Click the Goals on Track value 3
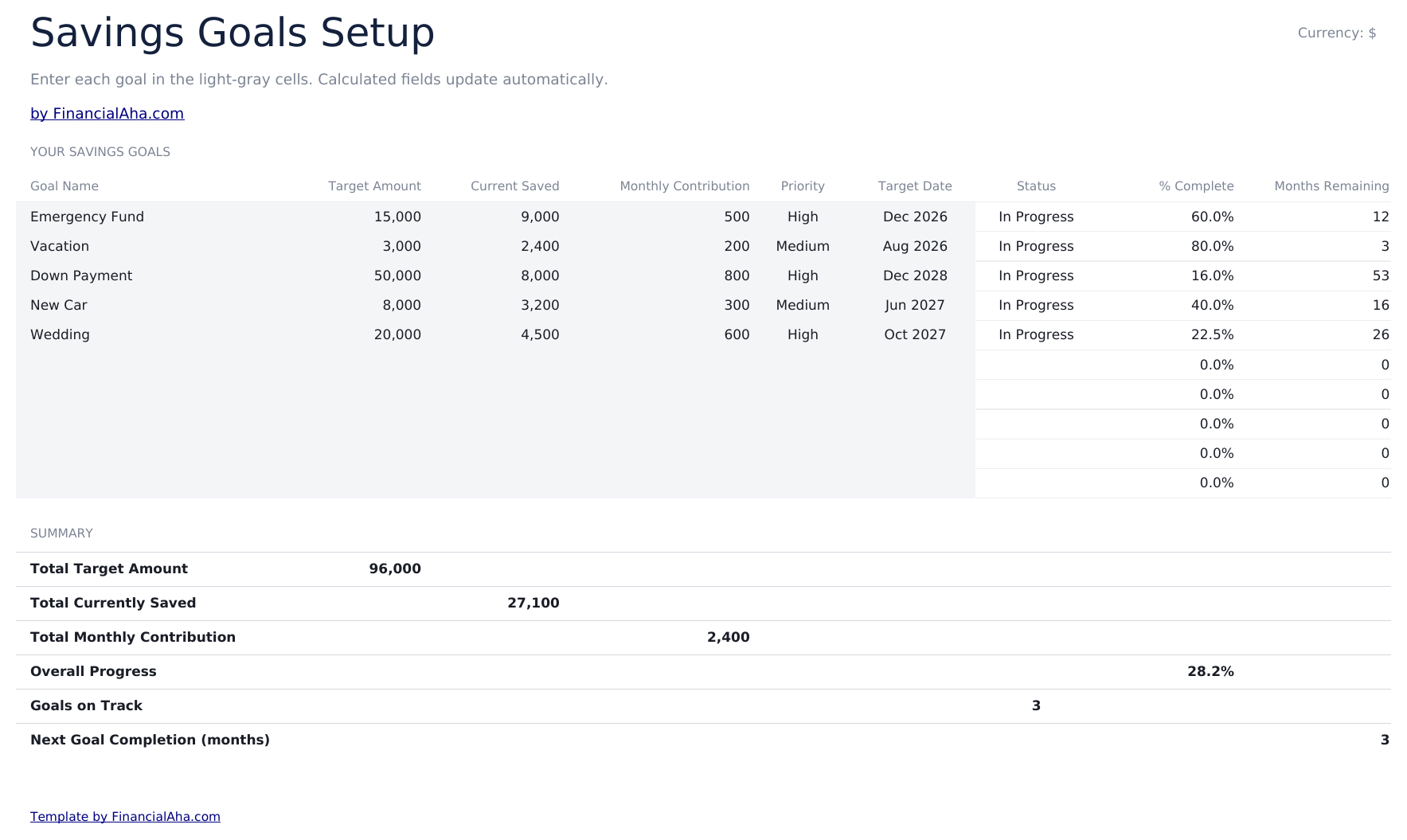 coord(1036,705)
